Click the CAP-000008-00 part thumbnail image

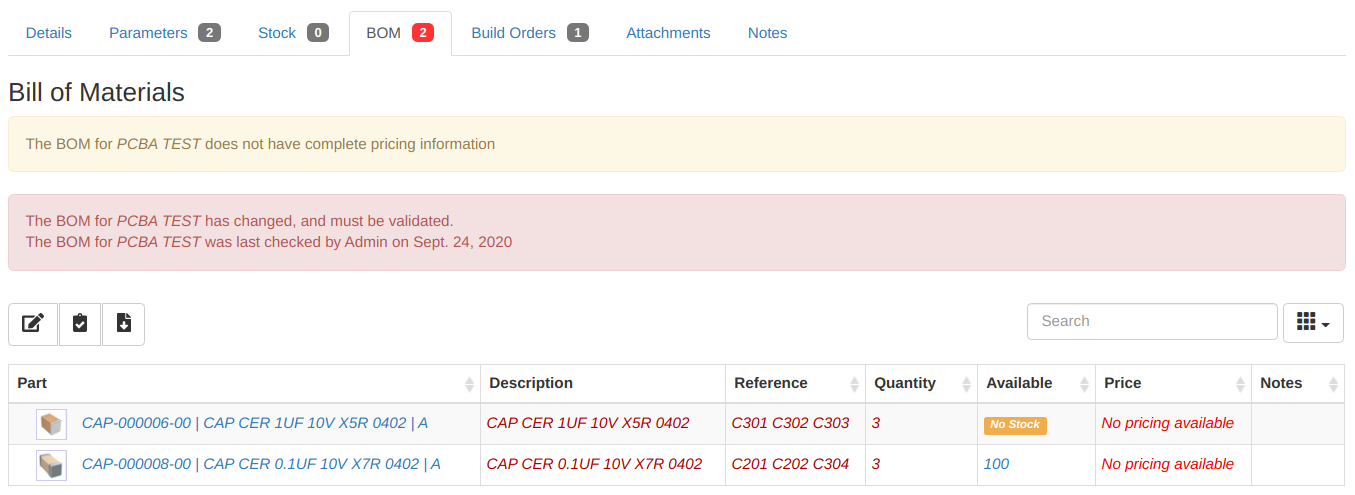point(51,465)
